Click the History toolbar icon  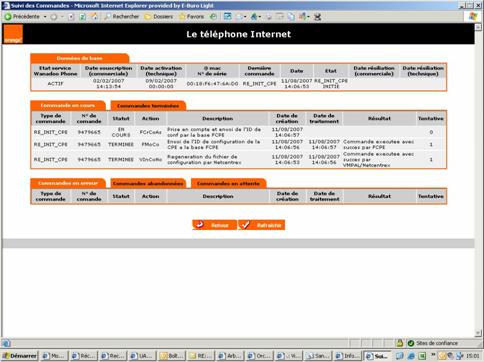213,16
